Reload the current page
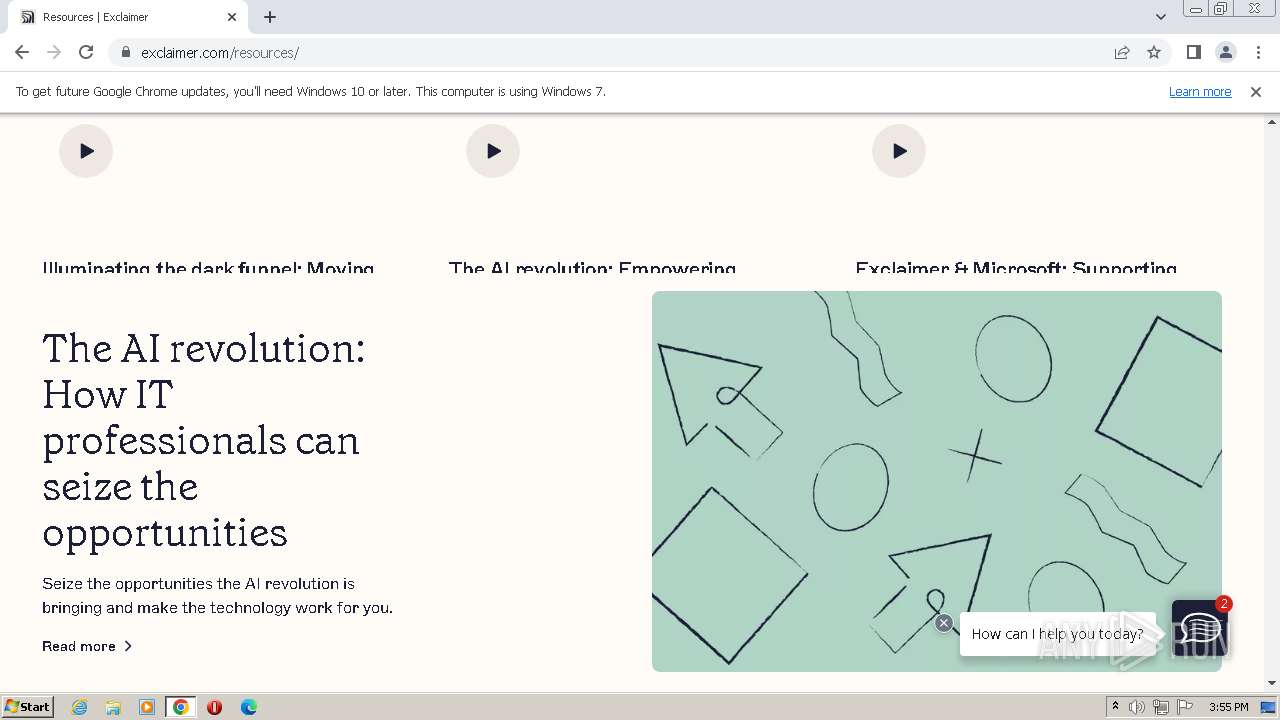This screenshot has width=1280, height=720. [86, 52]
